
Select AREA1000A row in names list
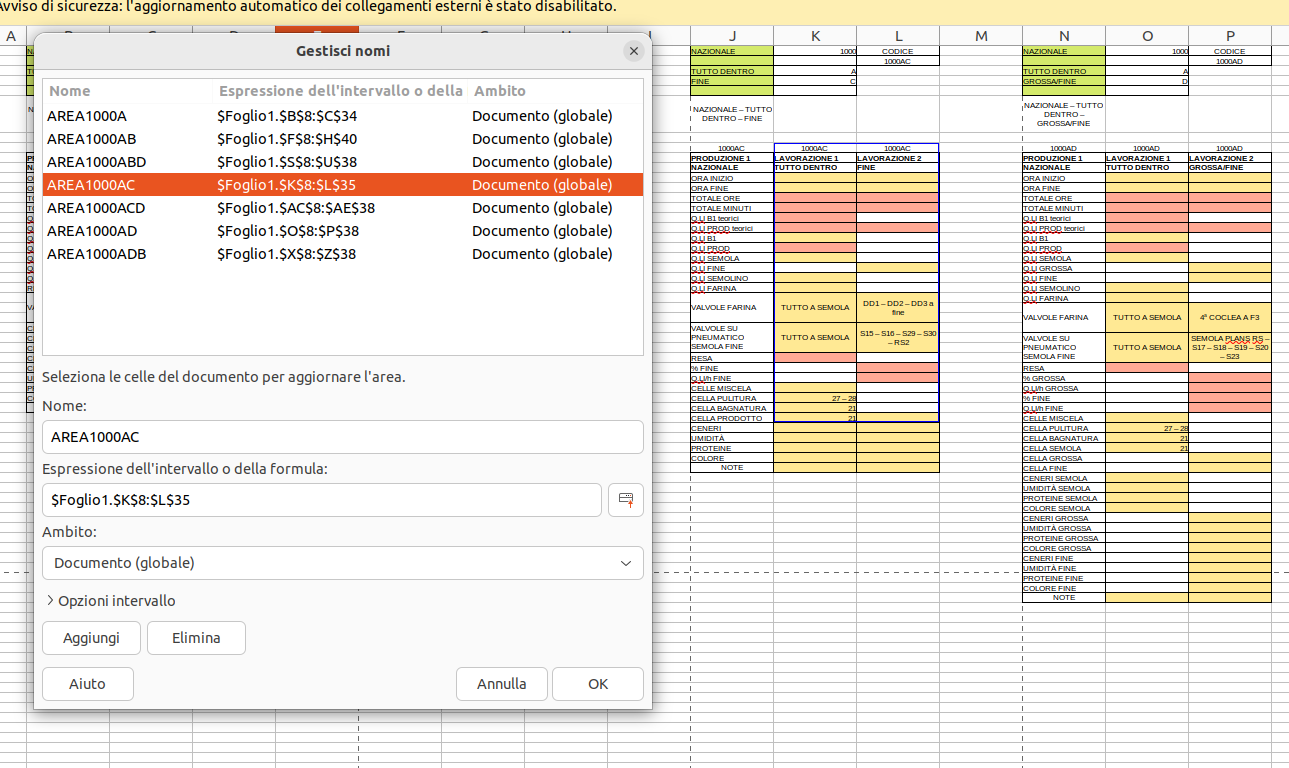point(343,116)
